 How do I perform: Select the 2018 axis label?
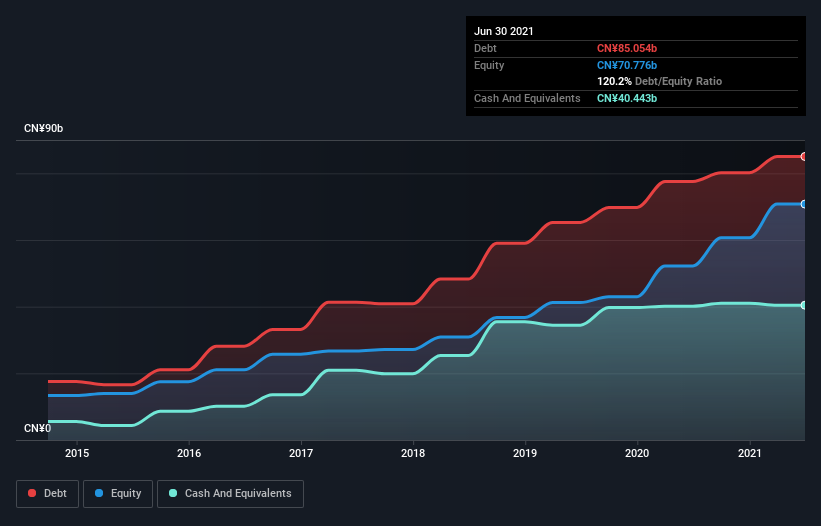click(413, 453)
